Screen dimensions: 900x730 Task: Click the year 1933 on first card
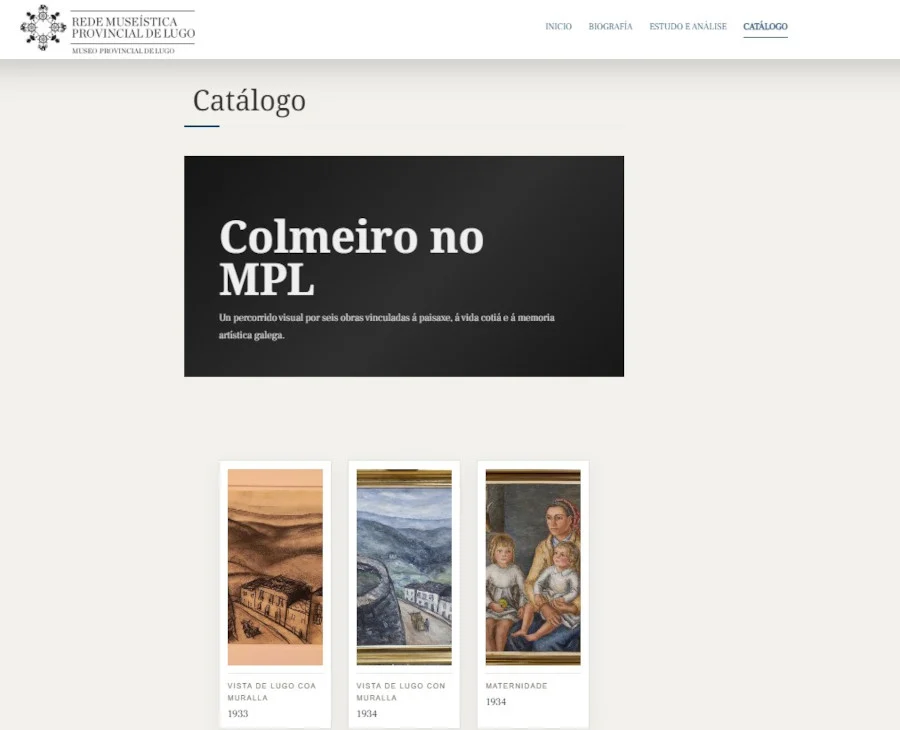coord(238,714)
